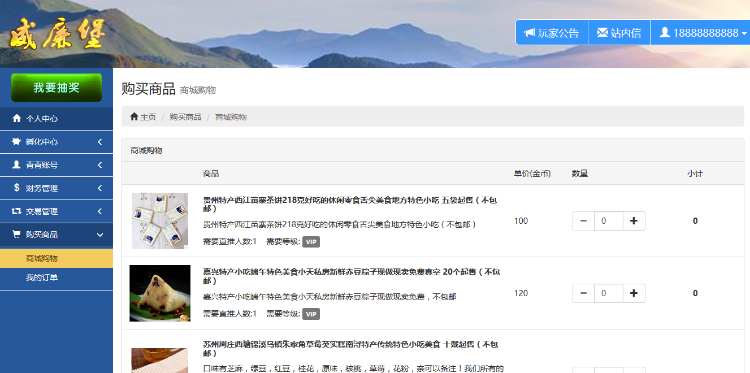Open the zongzi product thumbnail

coord(160,293)
